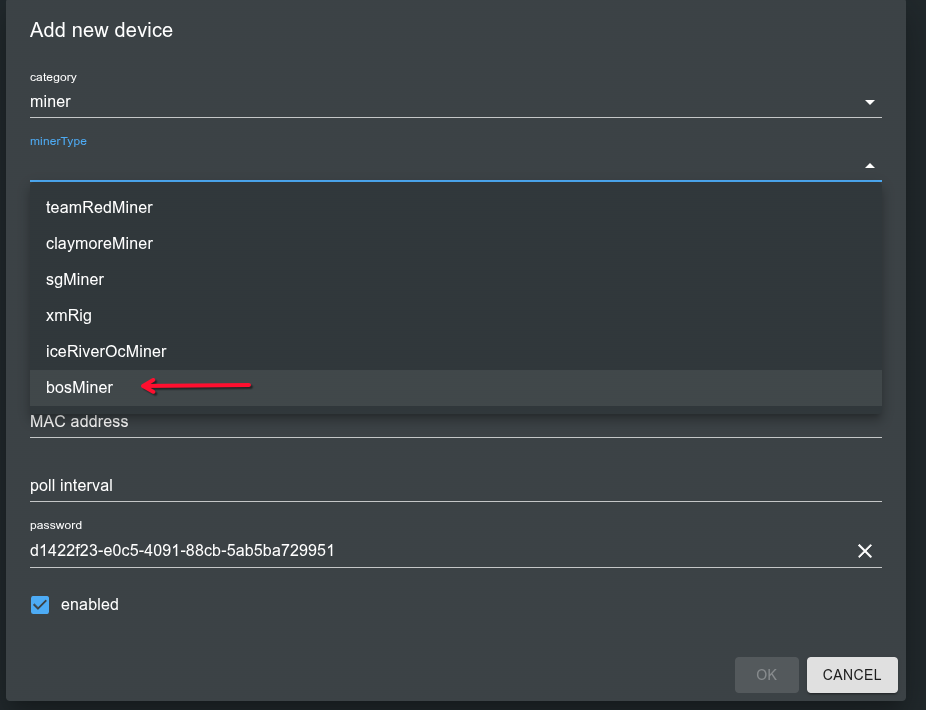This screenshot has height=710, width=926.
Task: Focus the MAC address field
Action: 455,422
